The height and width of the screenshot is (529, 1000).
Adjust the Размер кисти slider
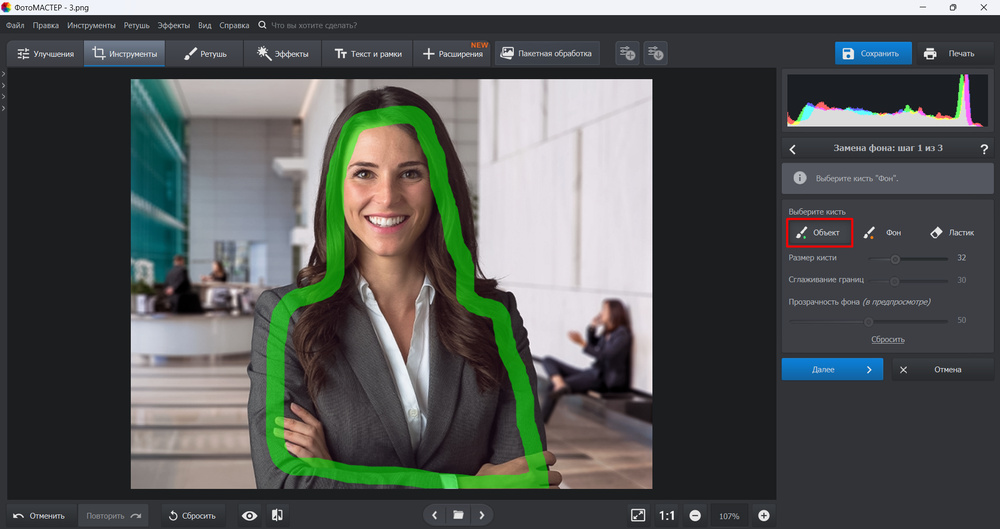pyautogui.click(x=895, y=258)
